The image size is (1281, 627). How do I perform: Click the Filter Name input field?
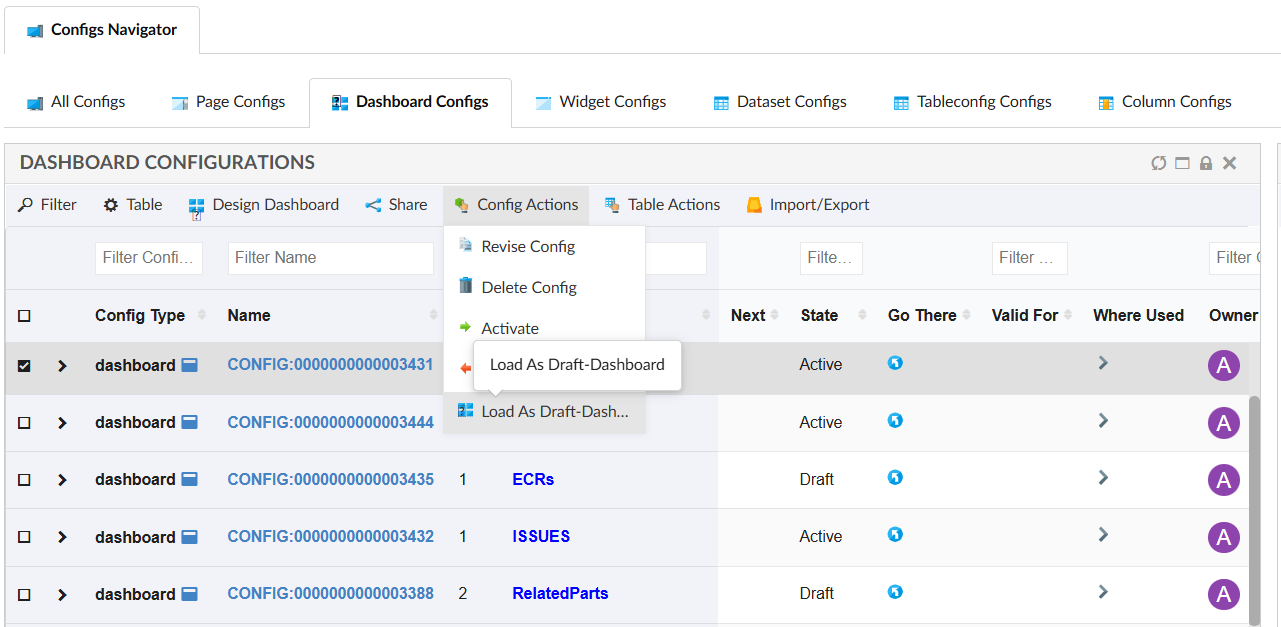click(x=330, y=258)
